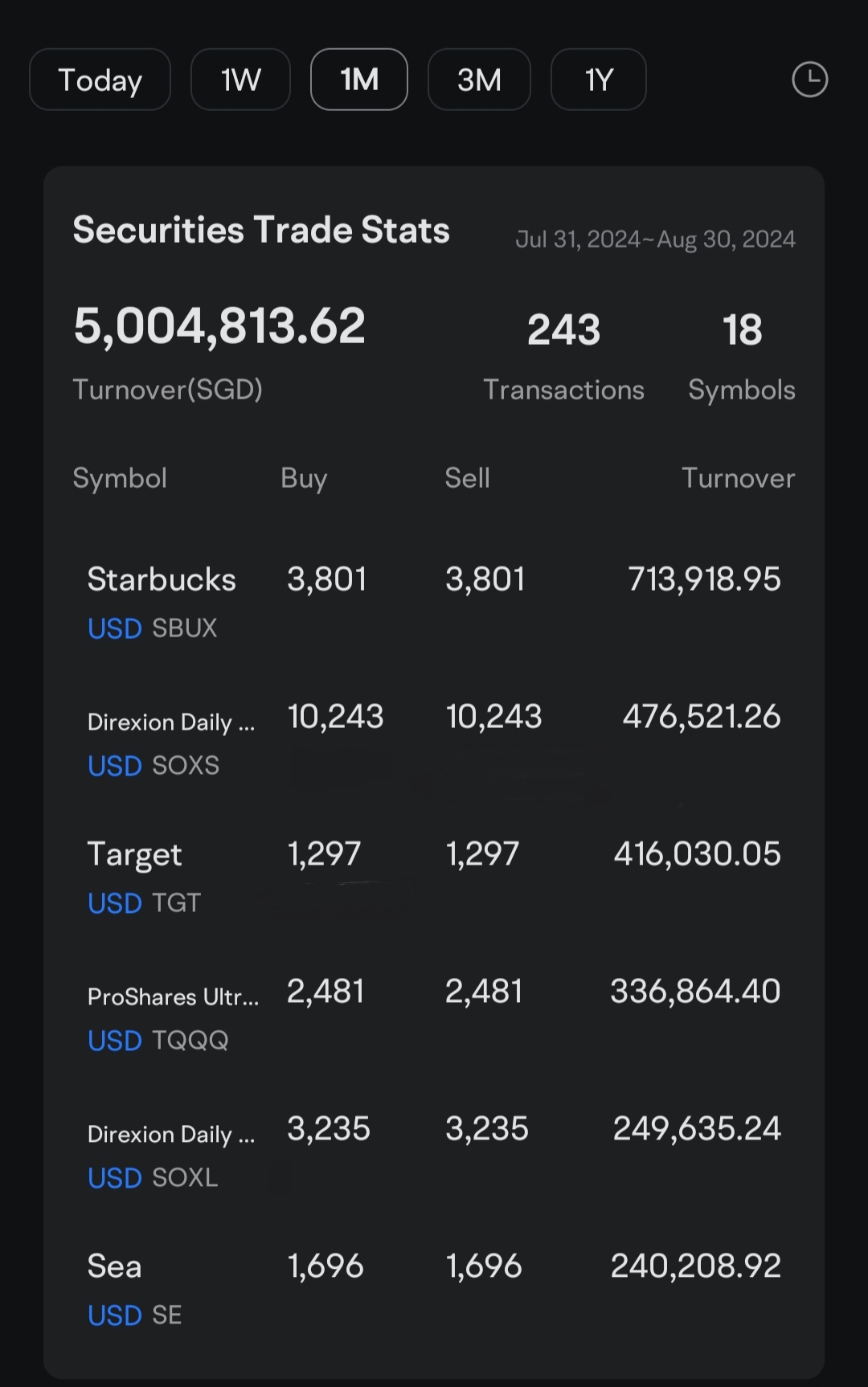Open the Target TGT trade row
This screenshot has width=868, height=1387.
[434, 877]
